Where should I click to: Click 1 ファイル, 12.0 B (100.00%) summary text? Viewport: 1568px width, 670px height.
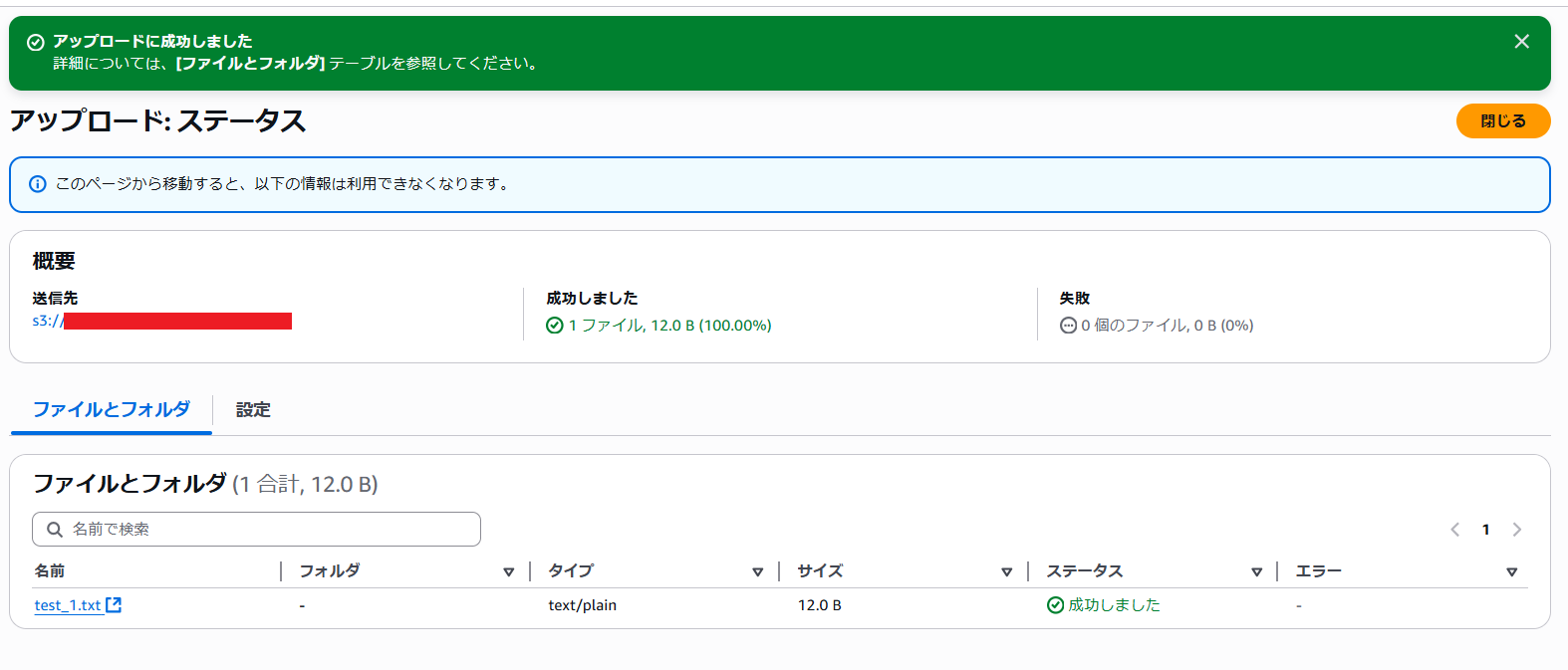click(670, 326)
